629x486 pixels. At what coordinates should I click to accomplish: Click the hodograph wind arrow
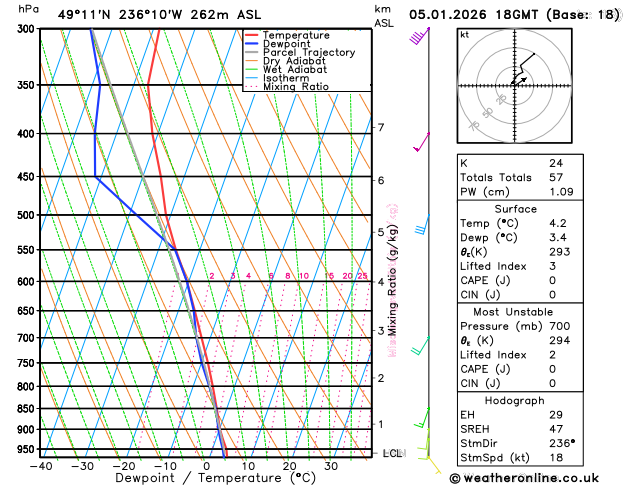520,81
